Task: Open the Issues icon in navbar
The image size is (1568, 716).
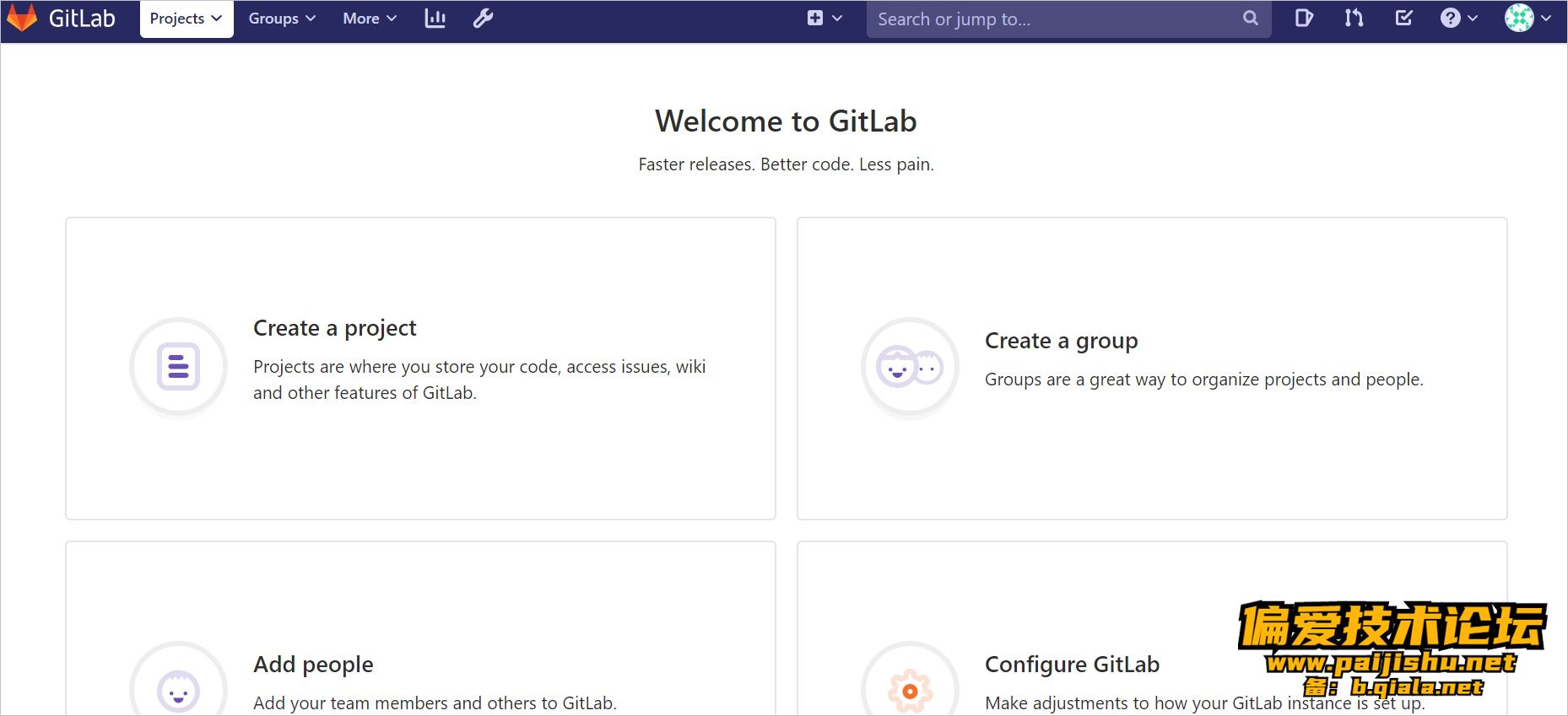Action: click(x=1304, y=18)
